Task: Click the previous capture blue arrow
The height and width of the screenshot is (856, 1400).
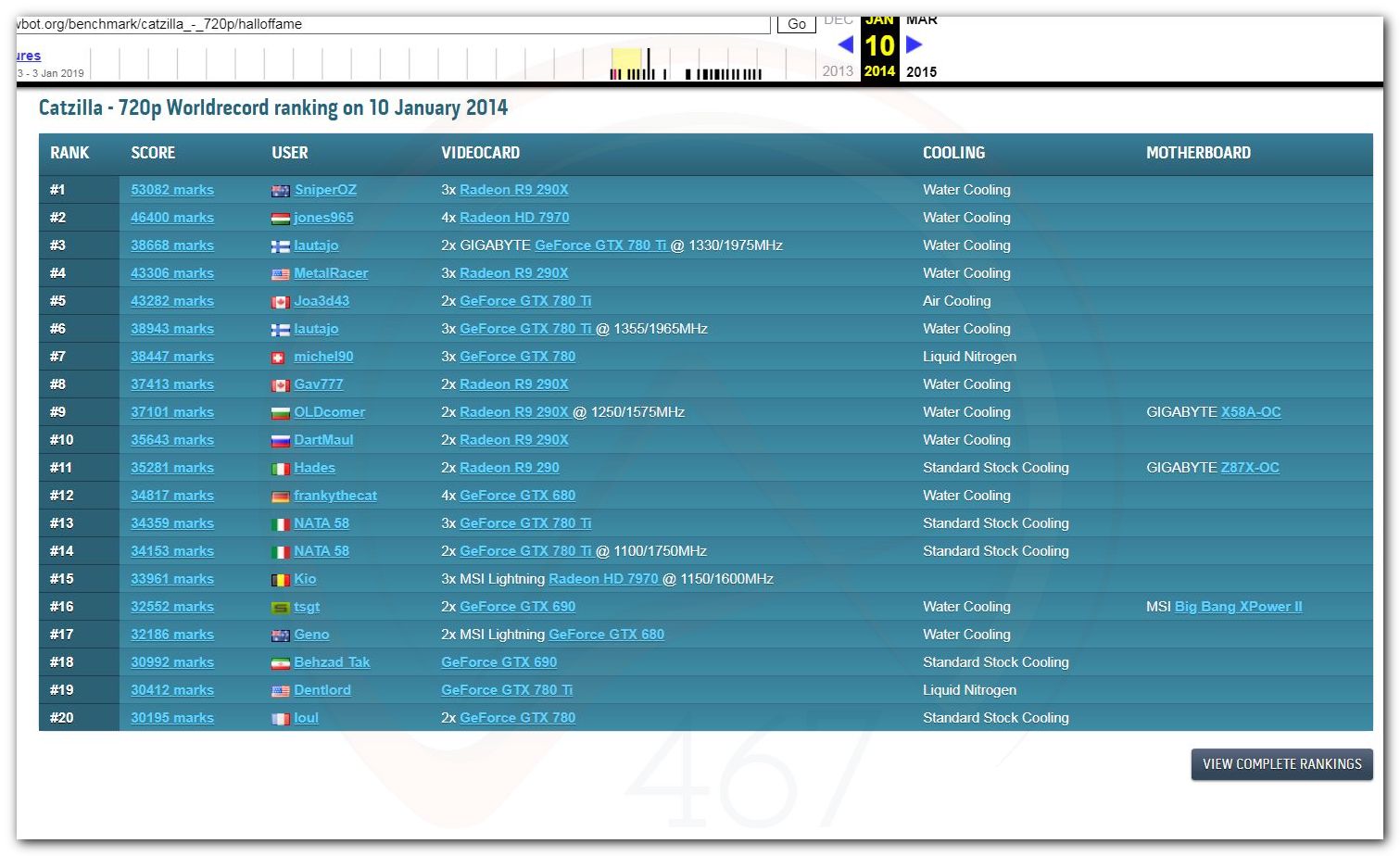Action: click(x=845, y=44)
